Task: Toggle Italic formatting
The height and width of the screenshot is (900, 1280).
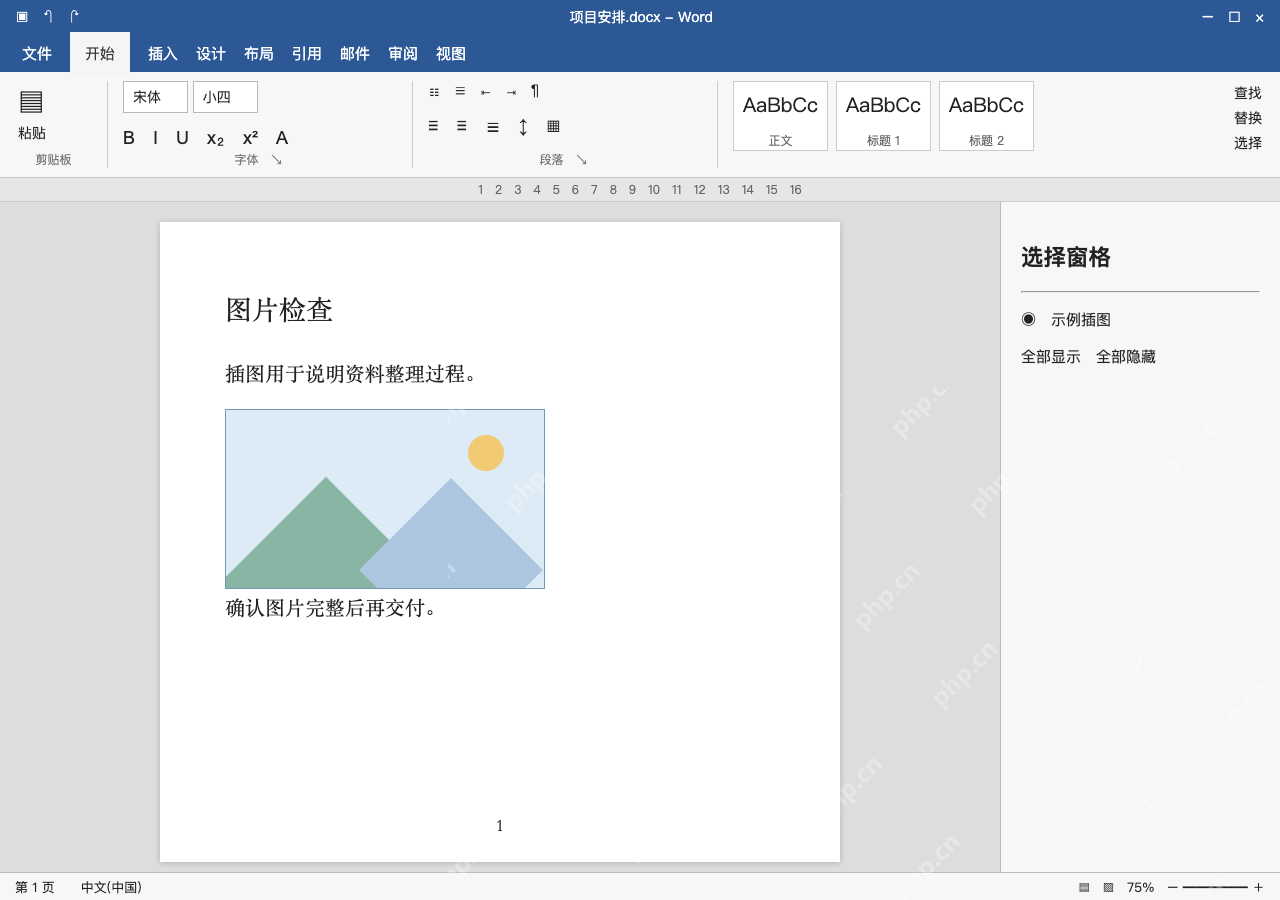Action: [x=155, y=138]
